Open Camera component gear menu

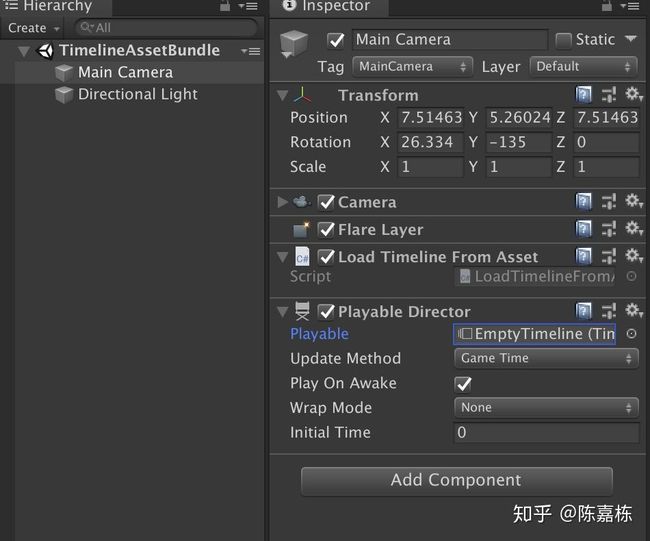tap(633, 201)
